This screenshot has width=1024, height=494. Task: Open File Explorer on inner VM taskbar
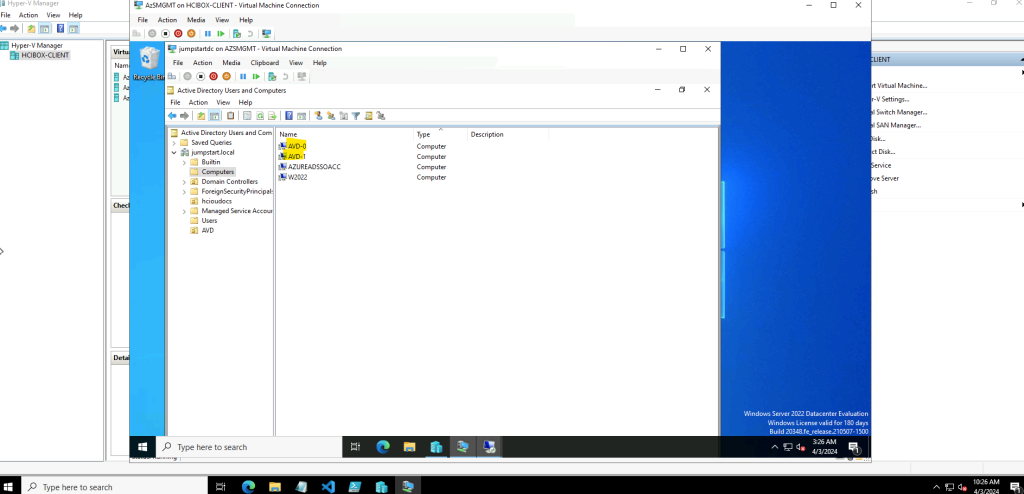pyautogui.click(x=409, y=447)
